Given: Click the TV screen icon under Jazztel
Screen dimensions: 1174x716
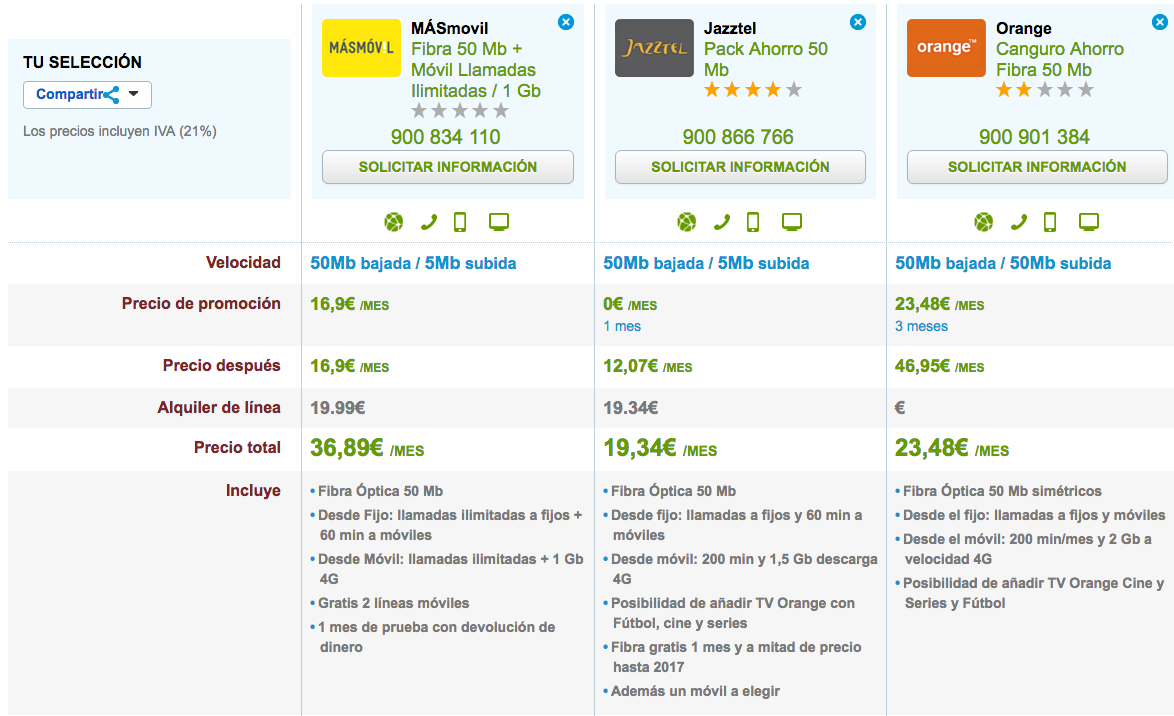Looking at the screenshot, I should 792,222.
